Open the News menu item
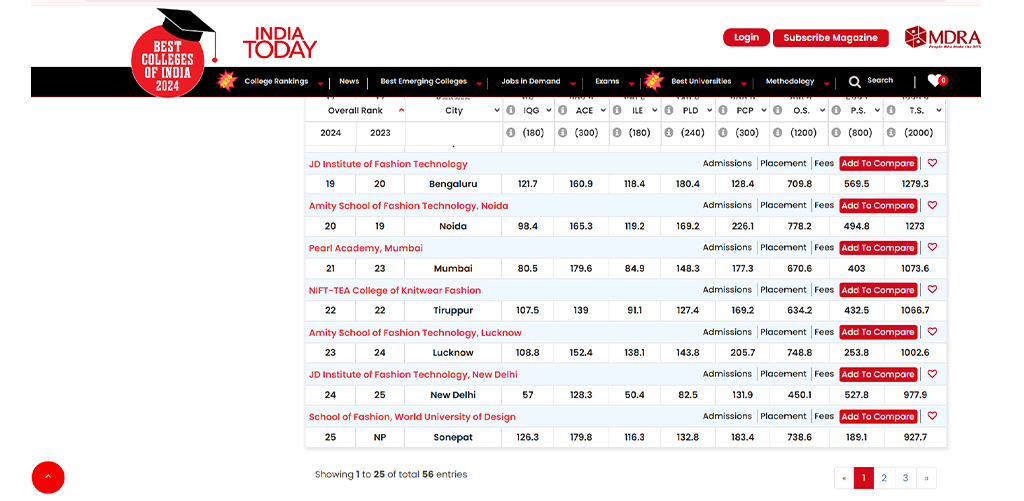Viewport: 1024px width, 501px height. pyautogui.click(x=349, y=82)
